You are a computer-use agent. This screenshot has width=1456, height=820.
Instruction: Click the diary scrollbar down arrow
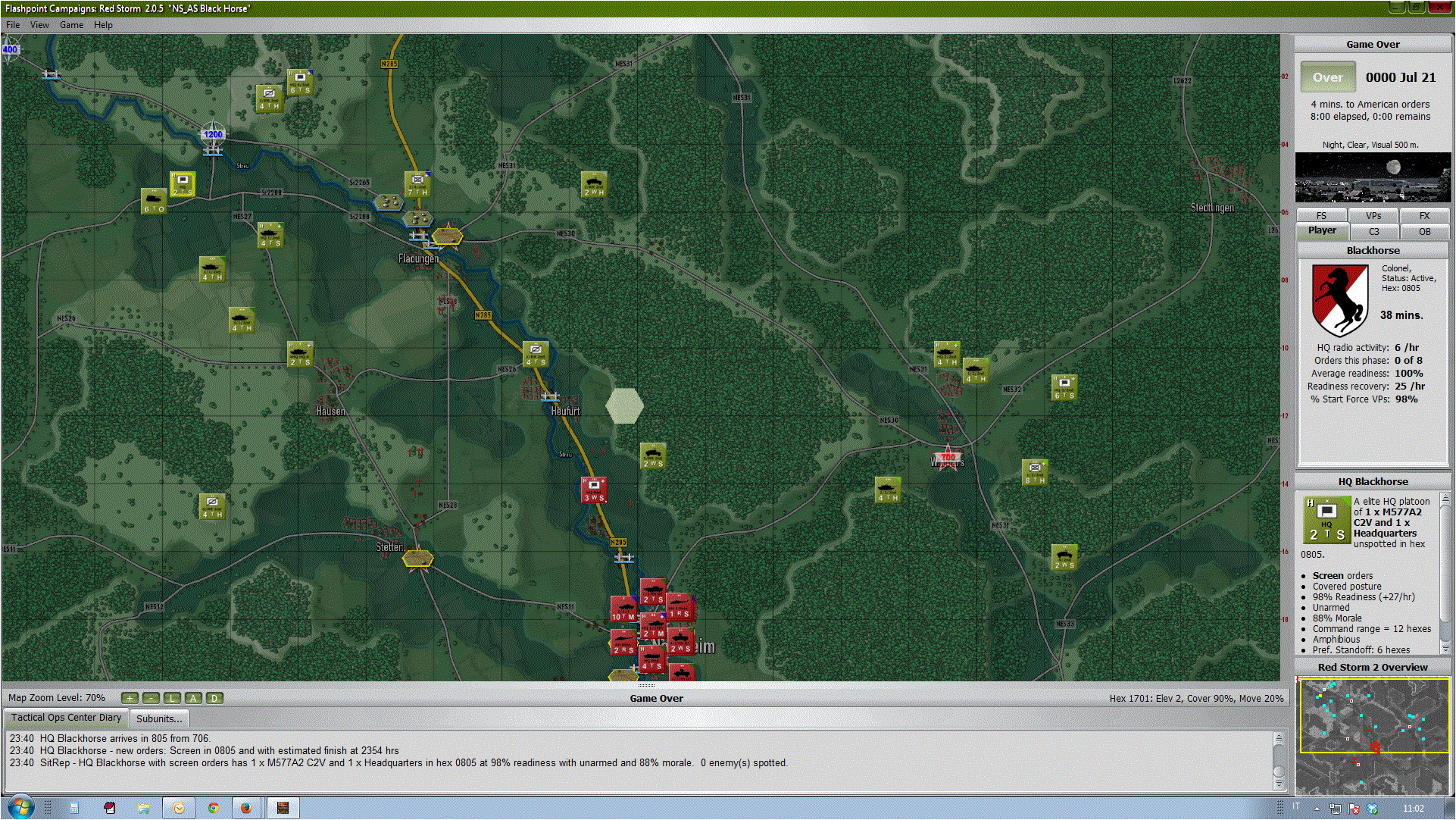[x=1279, y=783]
